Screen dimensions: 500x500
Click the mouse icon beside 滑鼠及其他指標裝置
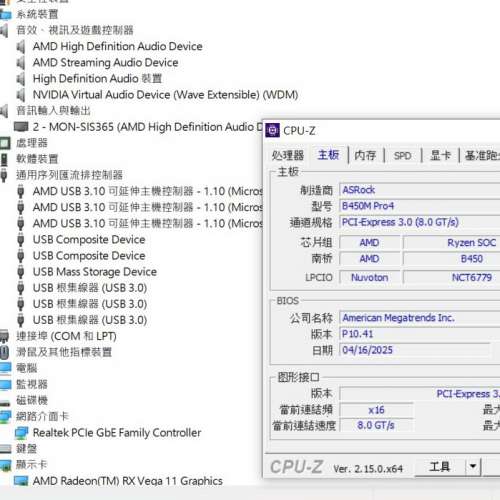pos(4,352)
